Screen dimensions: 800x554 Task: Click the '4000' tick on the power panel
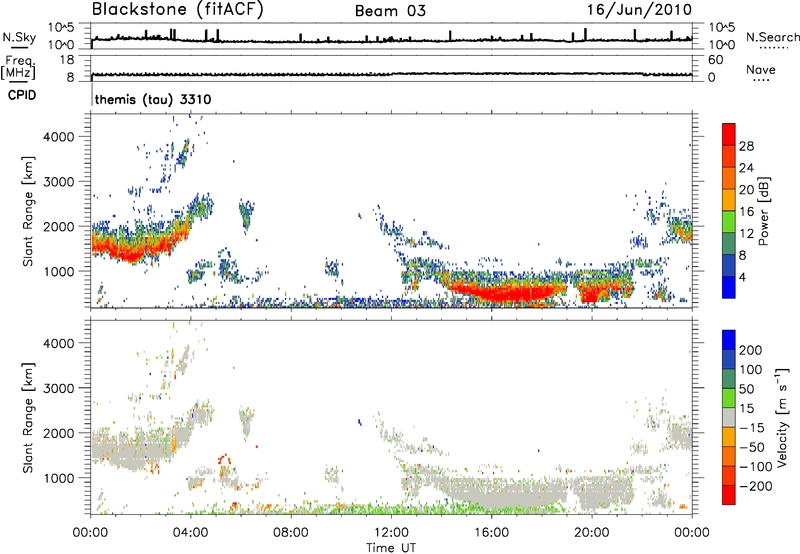[x=59, y=137]
